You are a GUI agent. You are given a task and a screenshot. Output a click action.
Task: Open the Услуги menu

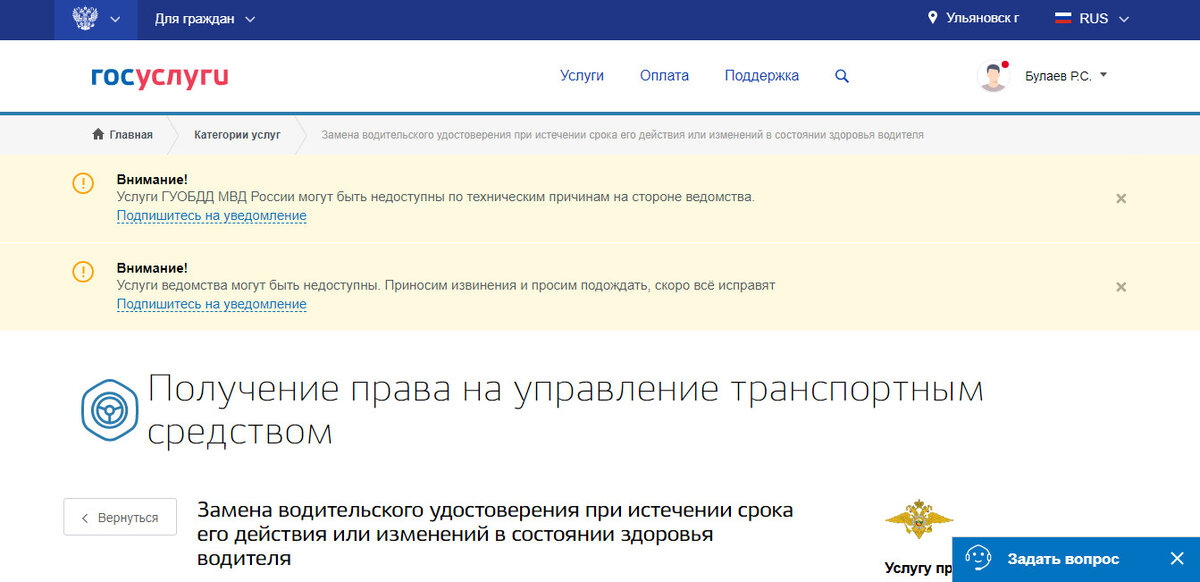pos(582,75)
